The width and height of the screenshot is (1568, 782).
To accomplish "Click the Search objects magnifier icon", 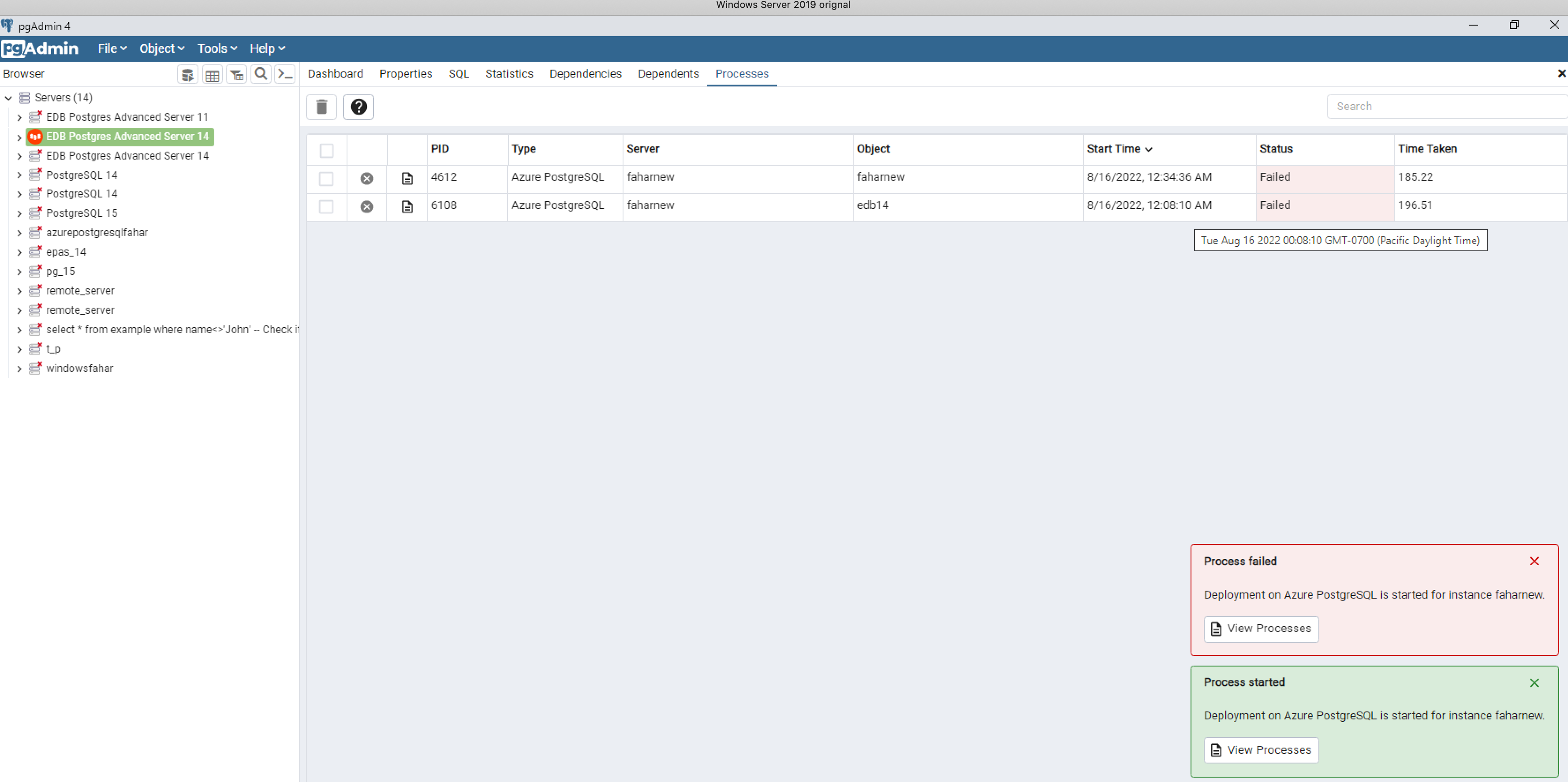I will pos(261,74).
